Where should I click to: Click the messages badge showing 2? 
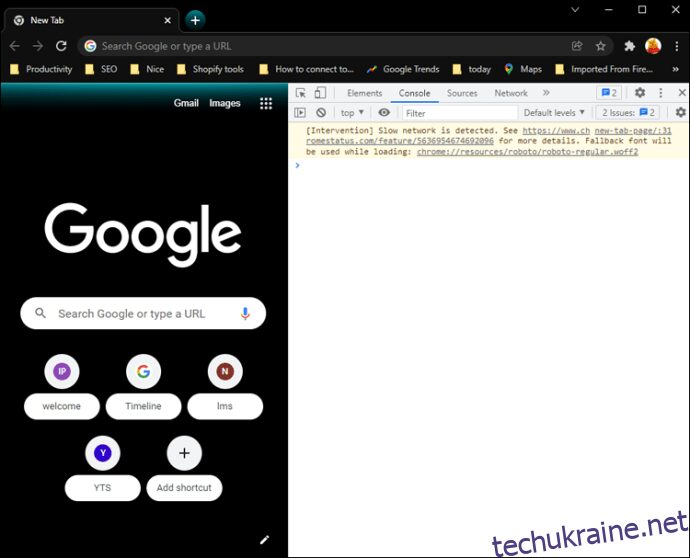click(609, 93)
